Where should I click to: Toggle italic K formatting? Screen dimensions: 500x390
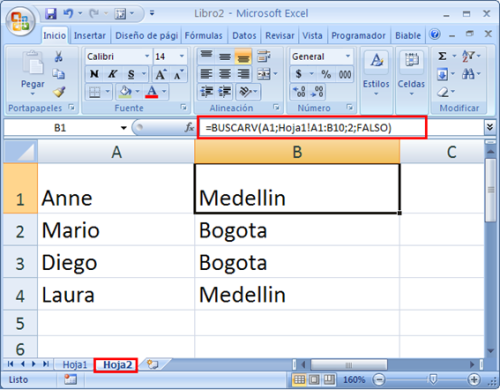[112, 74]
